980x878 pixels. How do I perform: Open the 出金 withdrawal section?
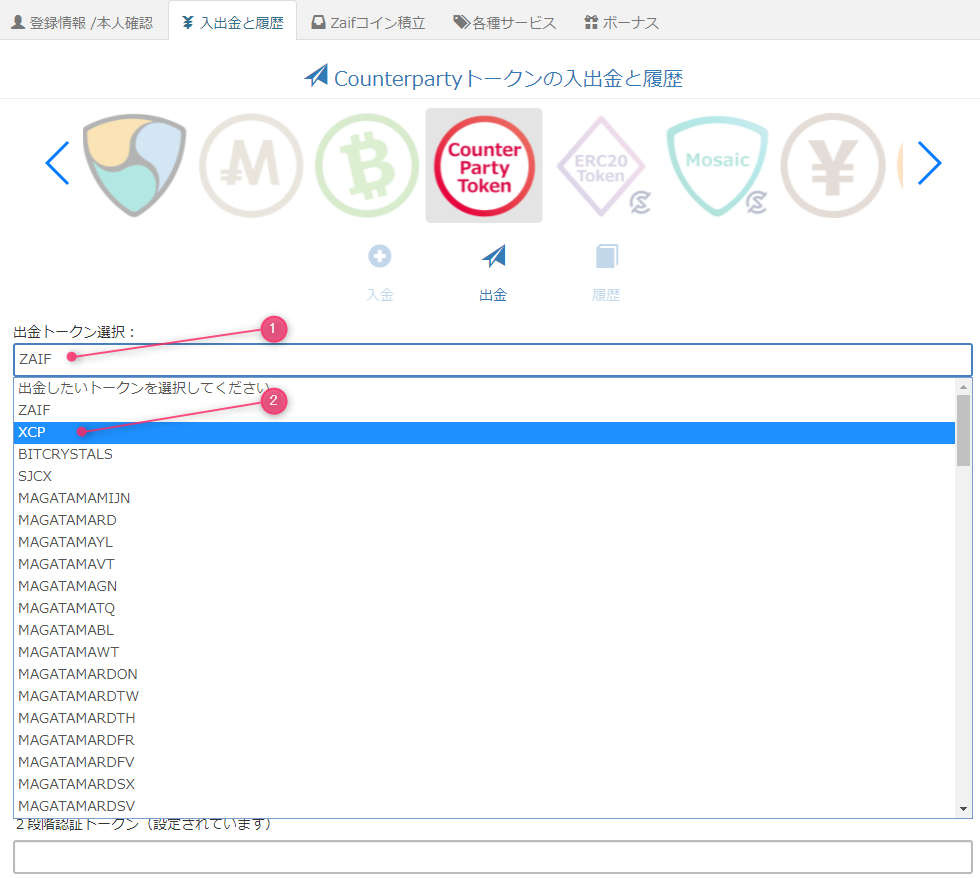click(x=493, y=273)
